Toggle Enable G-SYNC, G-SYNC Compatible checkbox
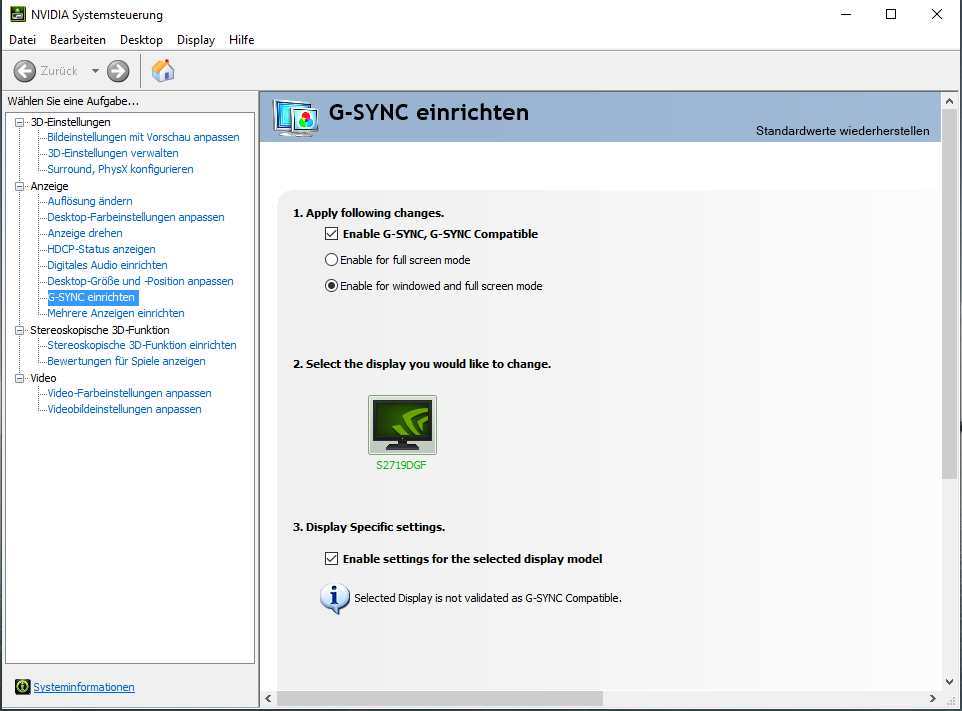This screenshot has height=711, width=962. pos(331,234)
